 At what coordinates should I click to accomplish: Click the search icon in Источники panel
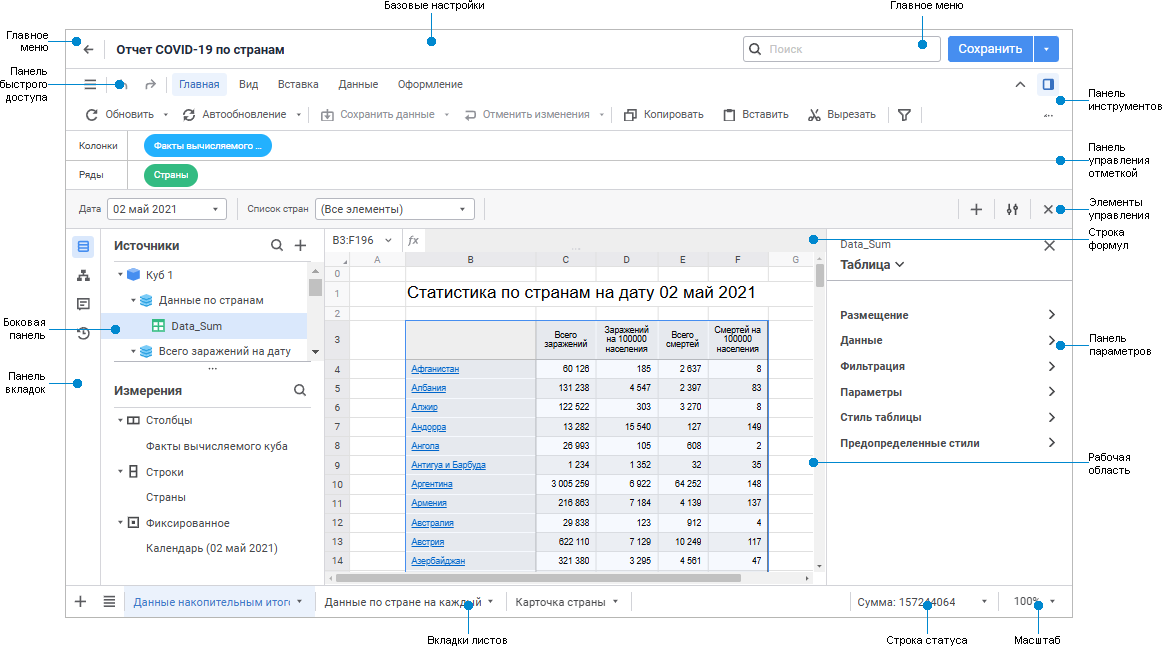point(277,245)
